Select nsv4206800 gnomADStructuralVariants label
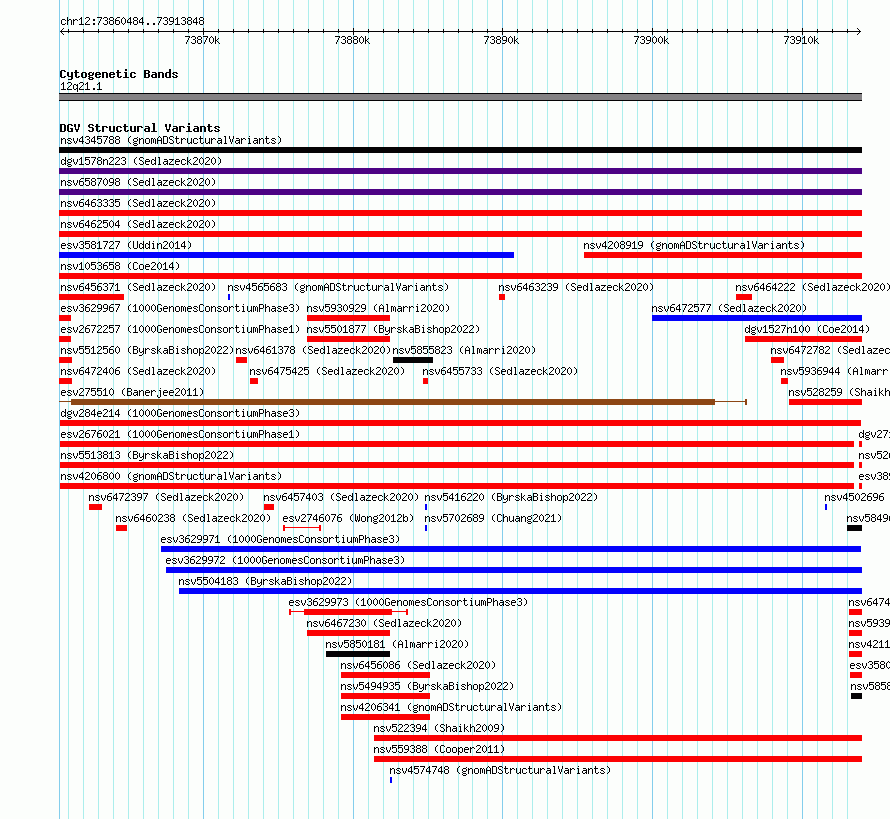 point(171,476)
